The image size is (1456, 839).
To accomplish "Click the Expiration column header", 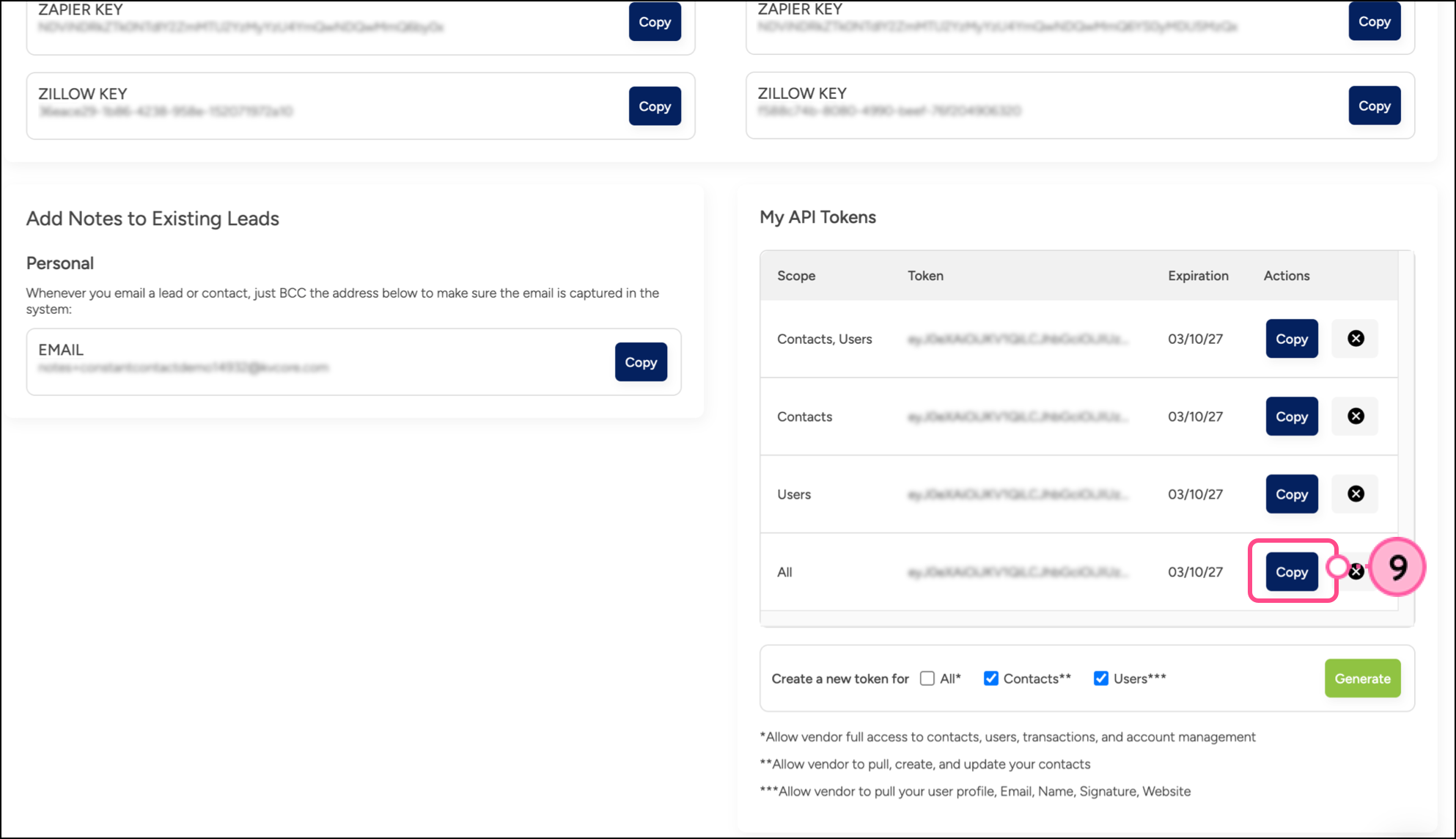I will [x=1198, y=276].
